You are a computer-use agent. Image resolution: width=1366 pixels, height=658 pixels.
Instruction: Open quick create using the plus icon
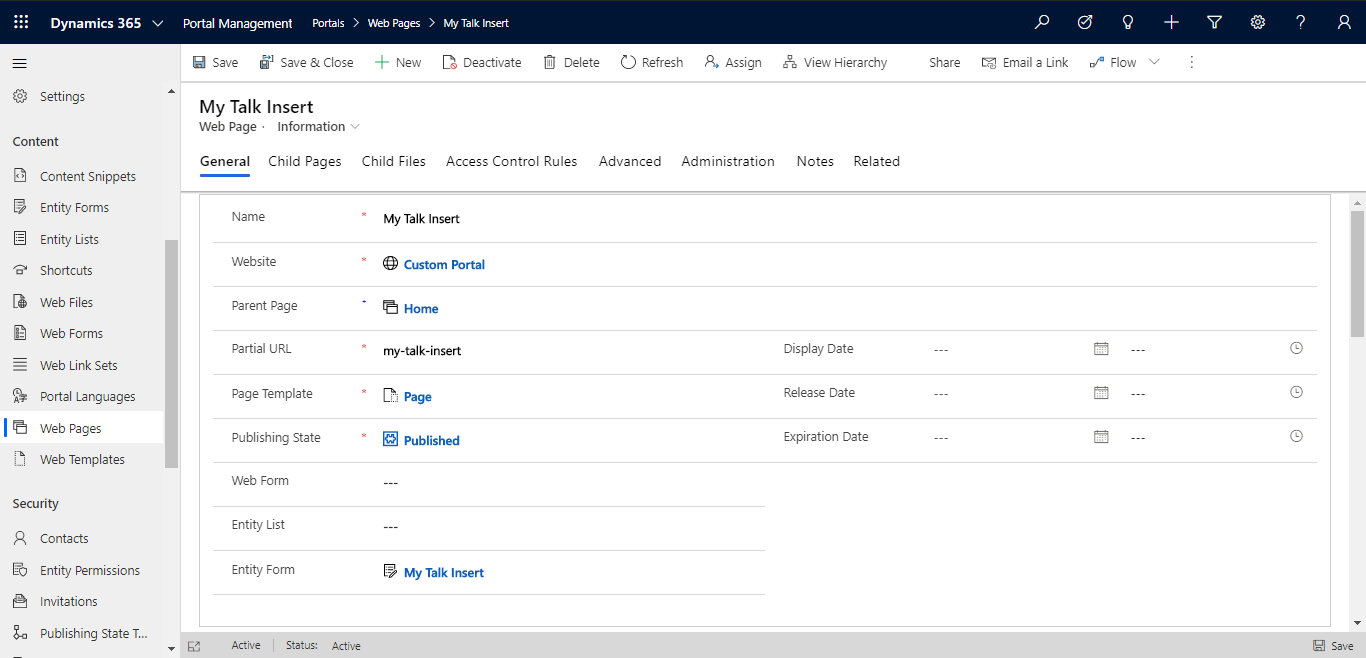pos(1171,21)
